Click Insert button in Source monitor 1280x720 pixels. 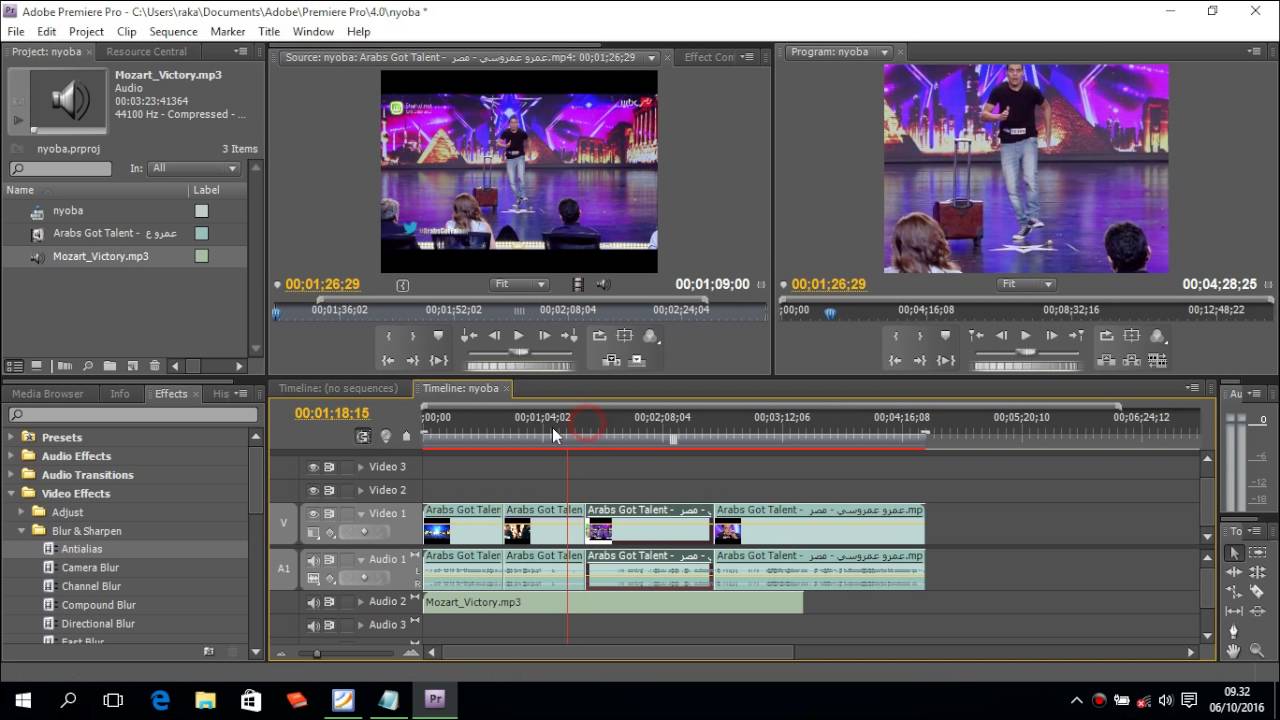tap(611, 360)
